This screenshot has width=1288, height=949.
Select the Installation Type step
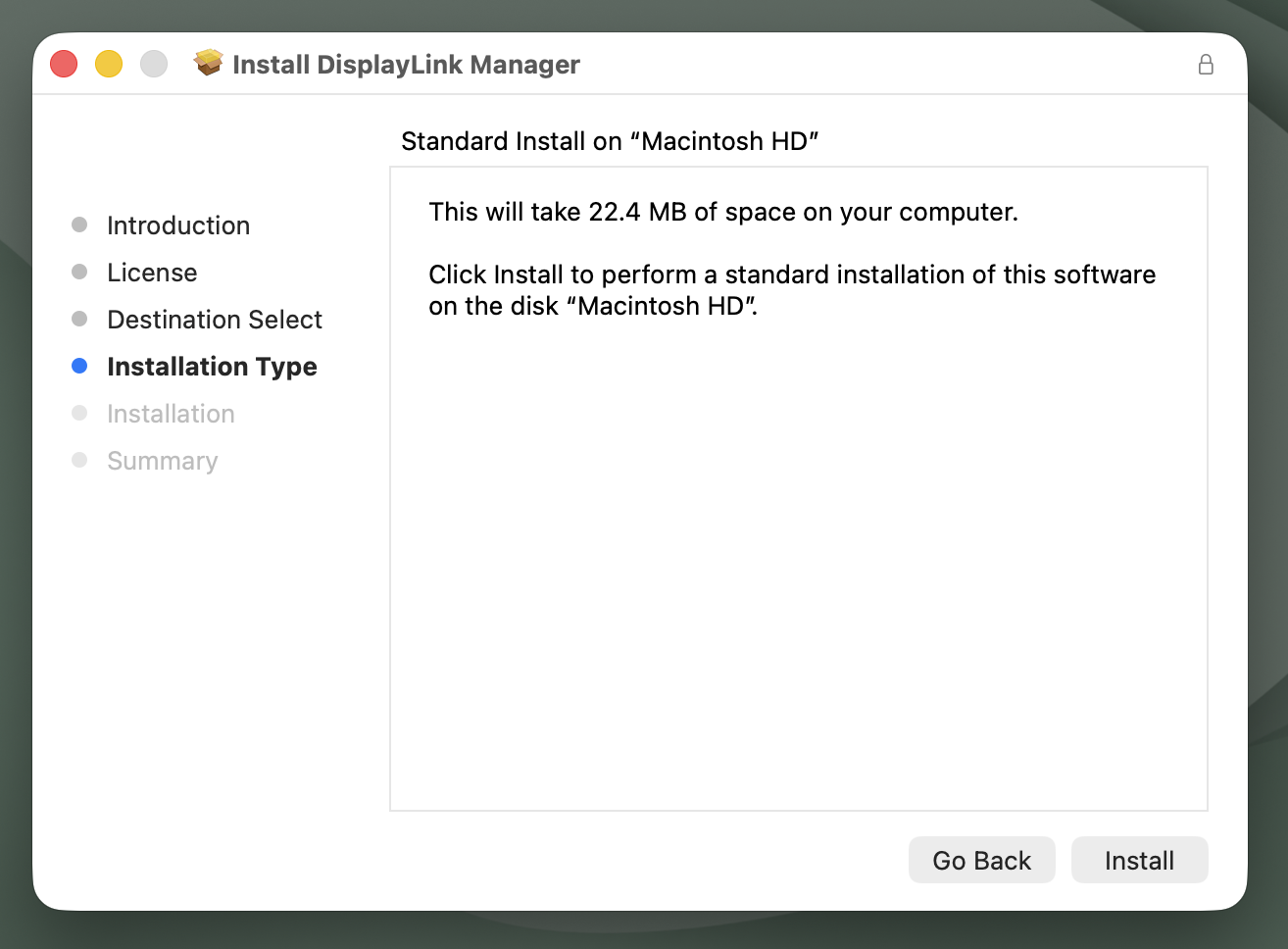coord(212,367)
